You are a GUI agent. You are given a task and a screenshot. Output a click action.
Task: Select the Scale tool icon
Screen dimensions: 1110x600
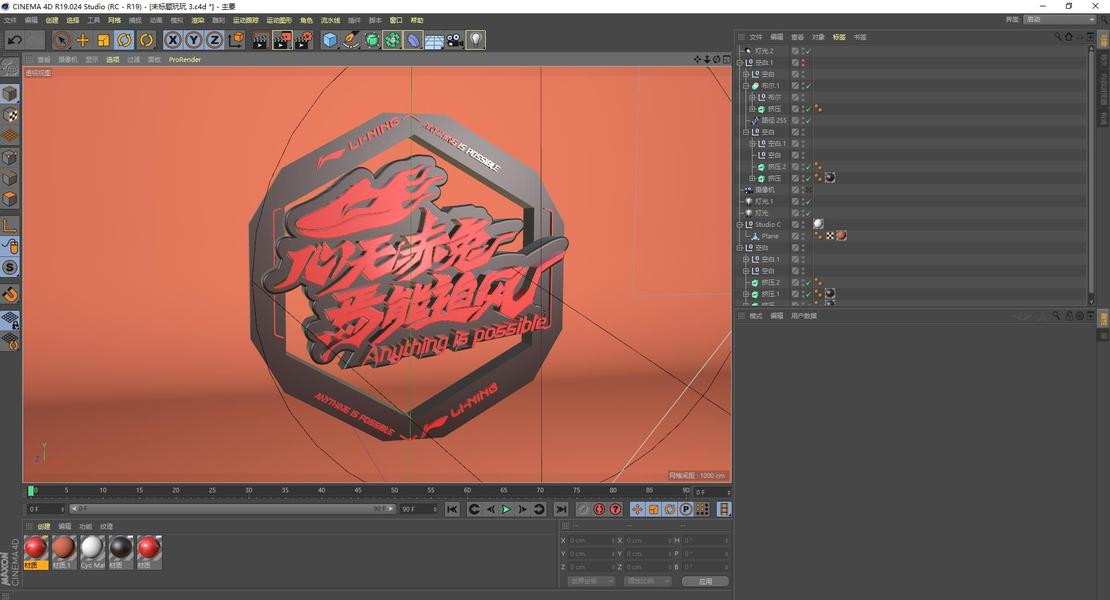click(x=103, y=40)
